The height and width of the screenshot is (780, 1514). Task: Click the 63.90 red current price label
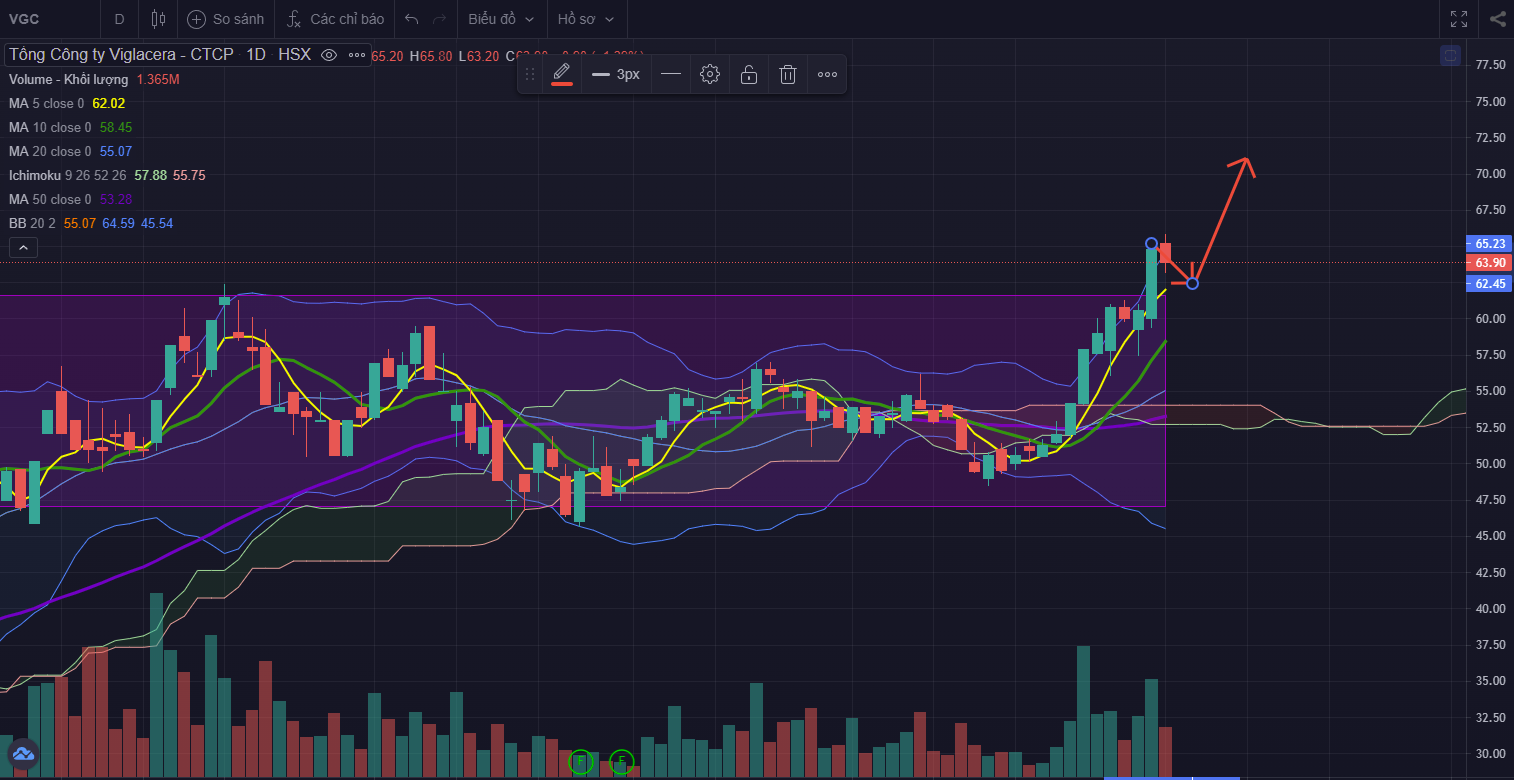[x=1489, y=263]
